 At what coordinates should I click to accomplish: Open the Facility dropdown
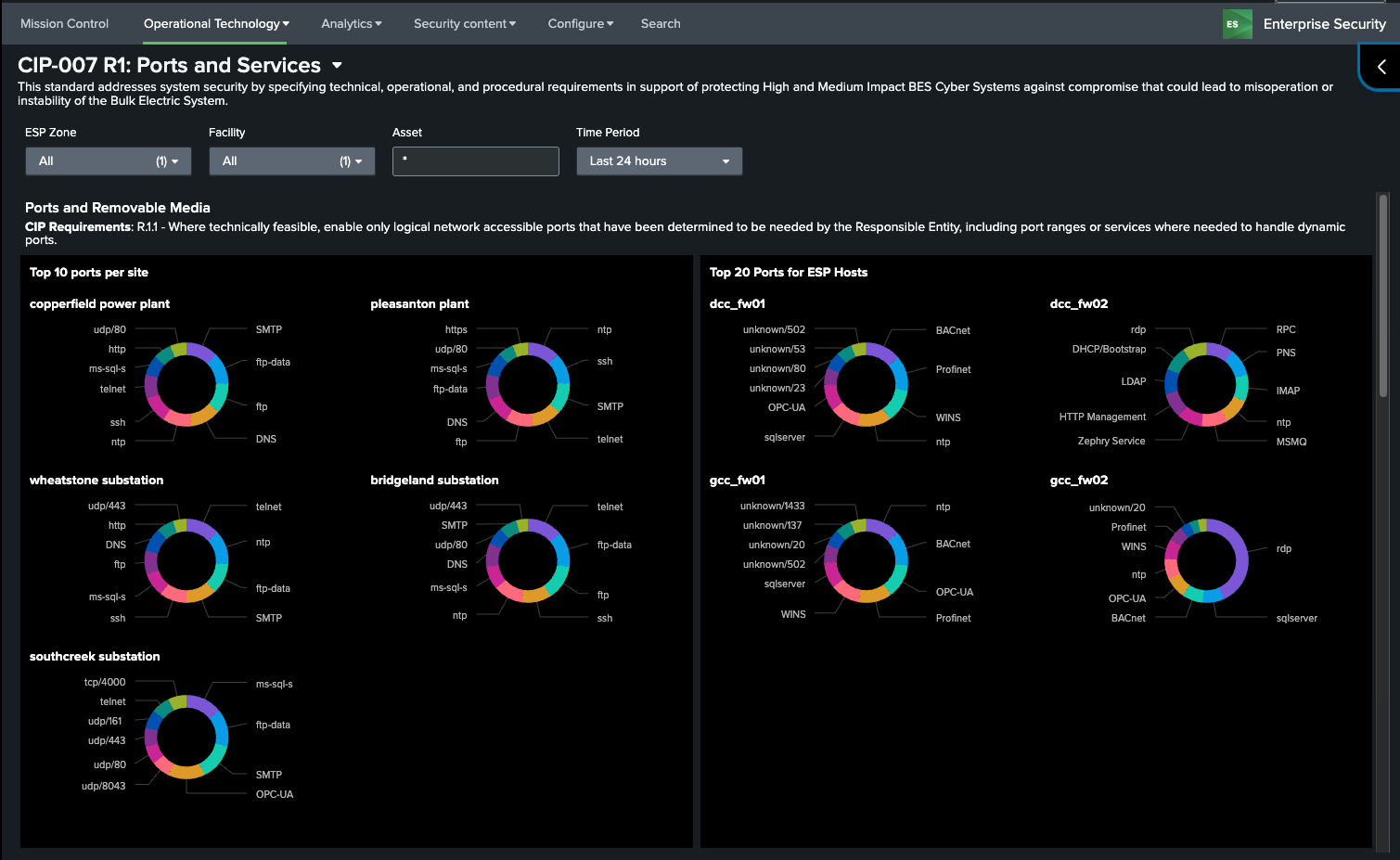(291, 161)
